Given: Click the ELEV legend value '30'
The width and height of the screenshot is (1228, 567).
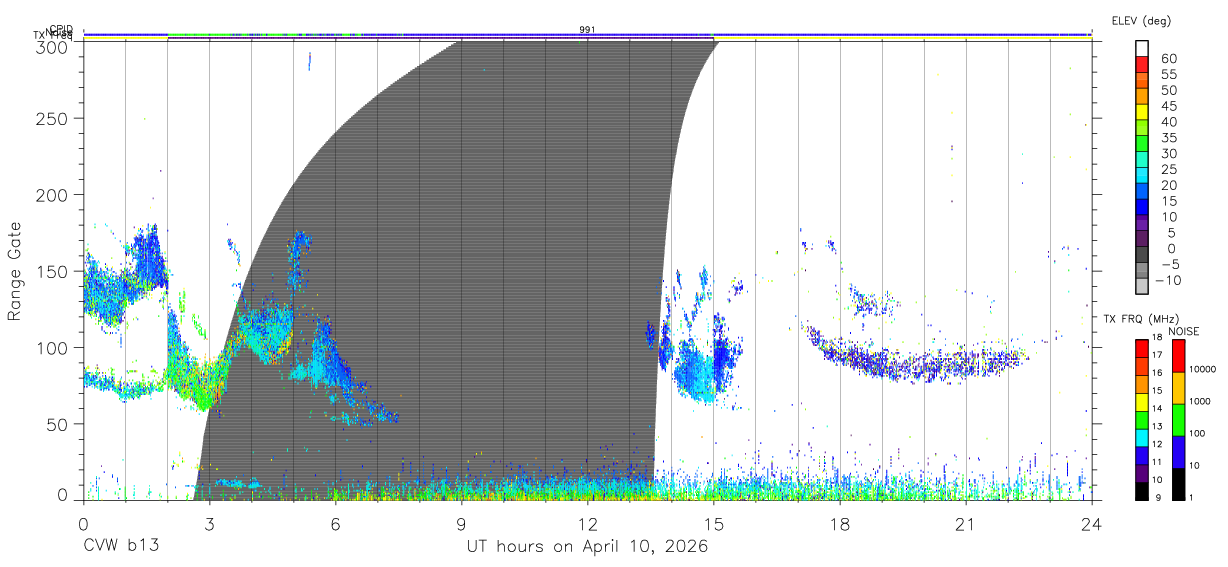Looking at the screenshot, I should point(1167,153).
